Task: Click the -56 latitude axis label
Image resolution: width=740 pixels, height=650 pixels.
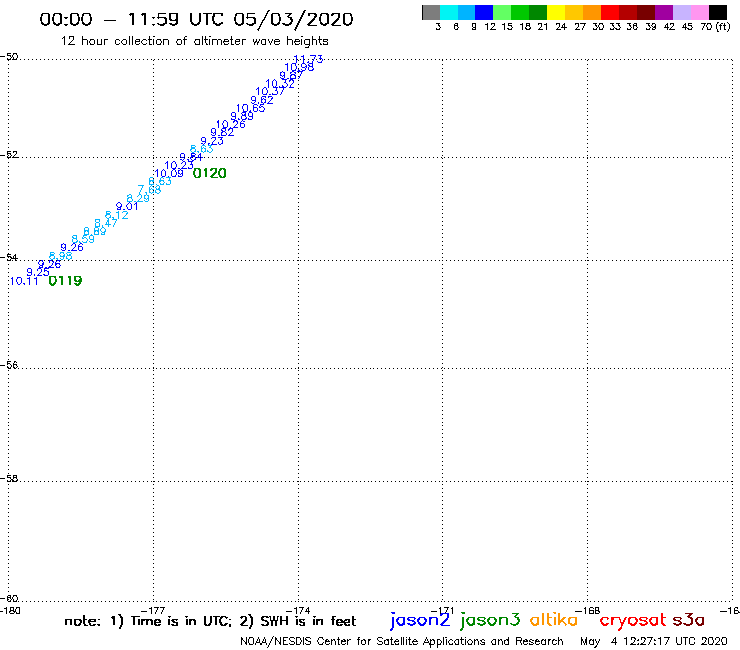Action: pos(9,365)
